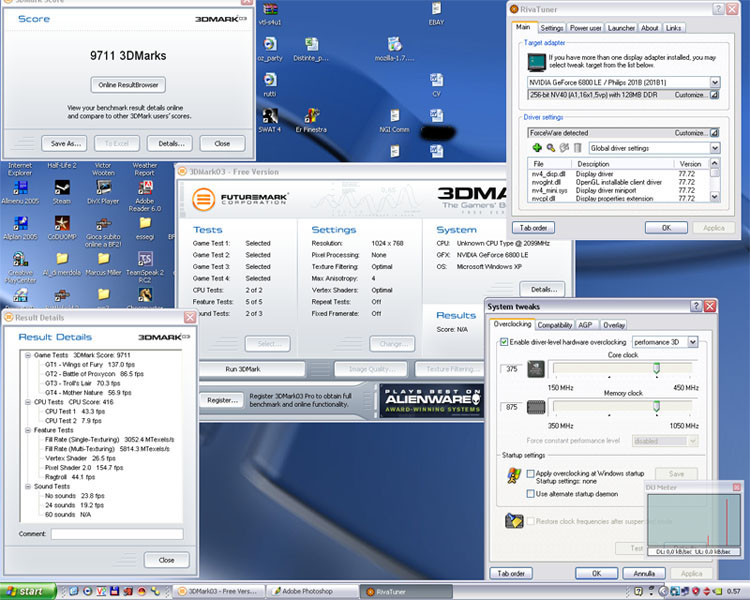This screenshot has width=750, height=600.
Task: Switch to the Power user tab
Action: click(x=585, y=28)
